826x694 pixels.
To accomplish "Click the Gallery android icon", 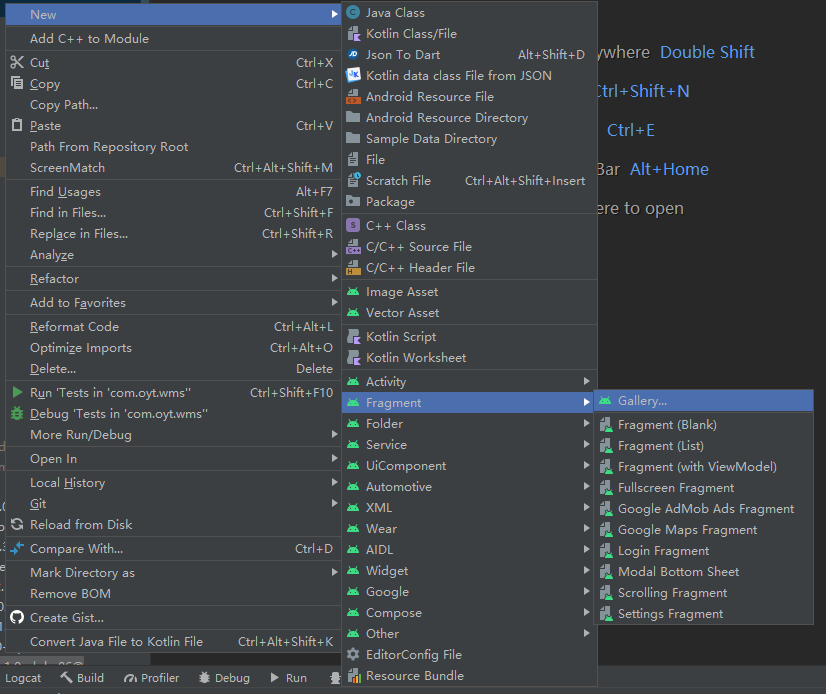I will pyautogui.click(x=605, y=400).
